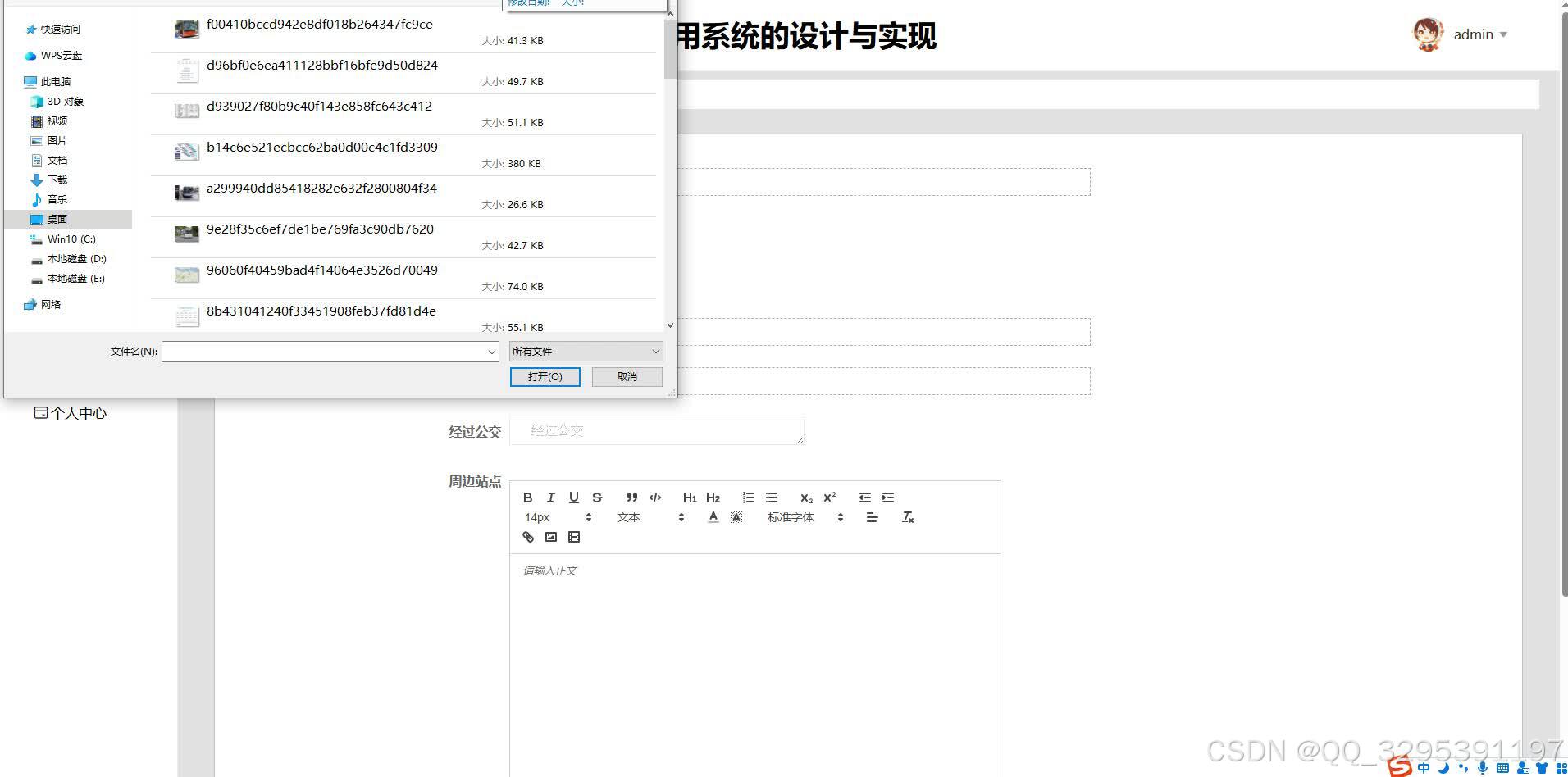Viewport: 1568px width, 777px height.
Task: Insert a blockquote in the editor
Action: pyautogui.click(x=631, y=497)
